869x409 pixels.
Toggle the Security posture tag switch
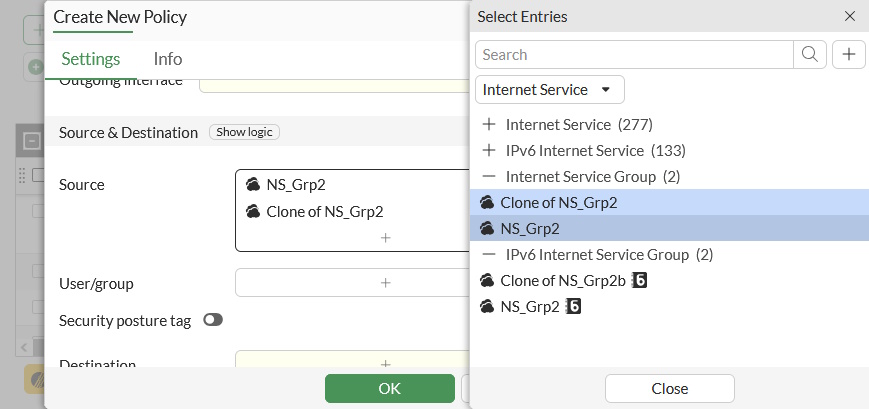tap(213, 320)
